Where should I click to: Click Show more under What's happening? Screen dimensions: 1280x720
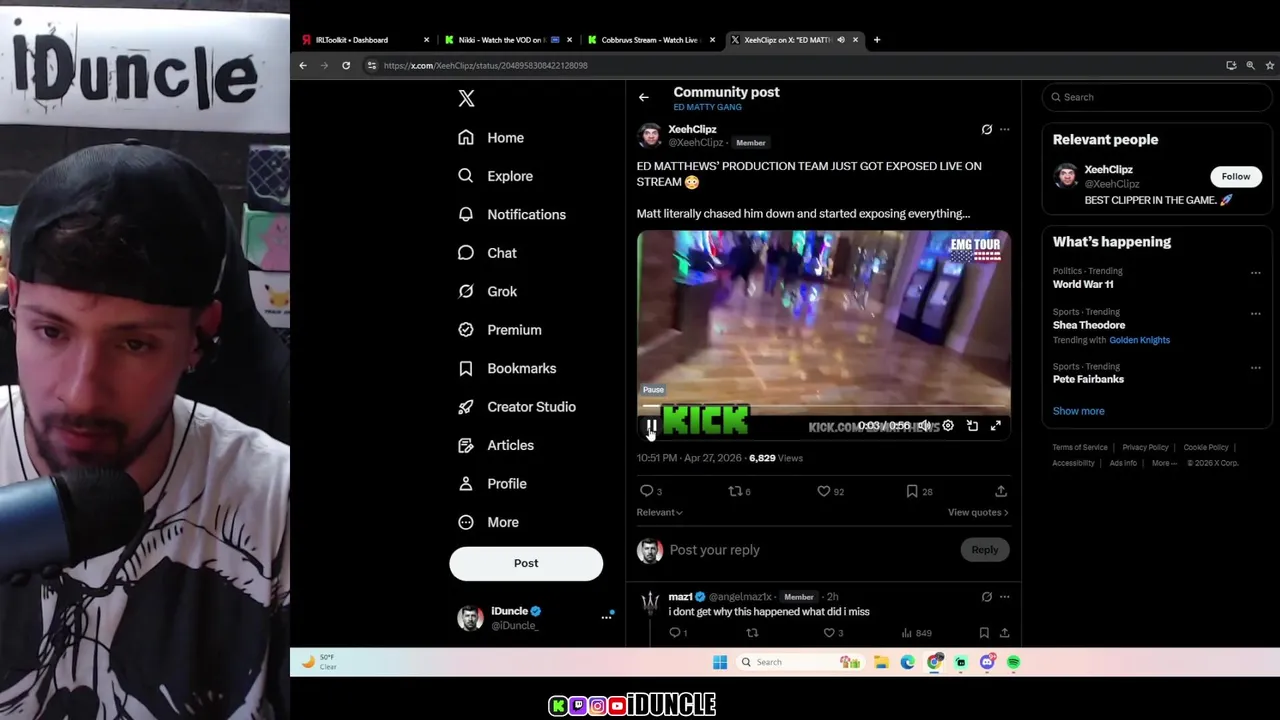pyautogui.click(x=1079, y=411)
